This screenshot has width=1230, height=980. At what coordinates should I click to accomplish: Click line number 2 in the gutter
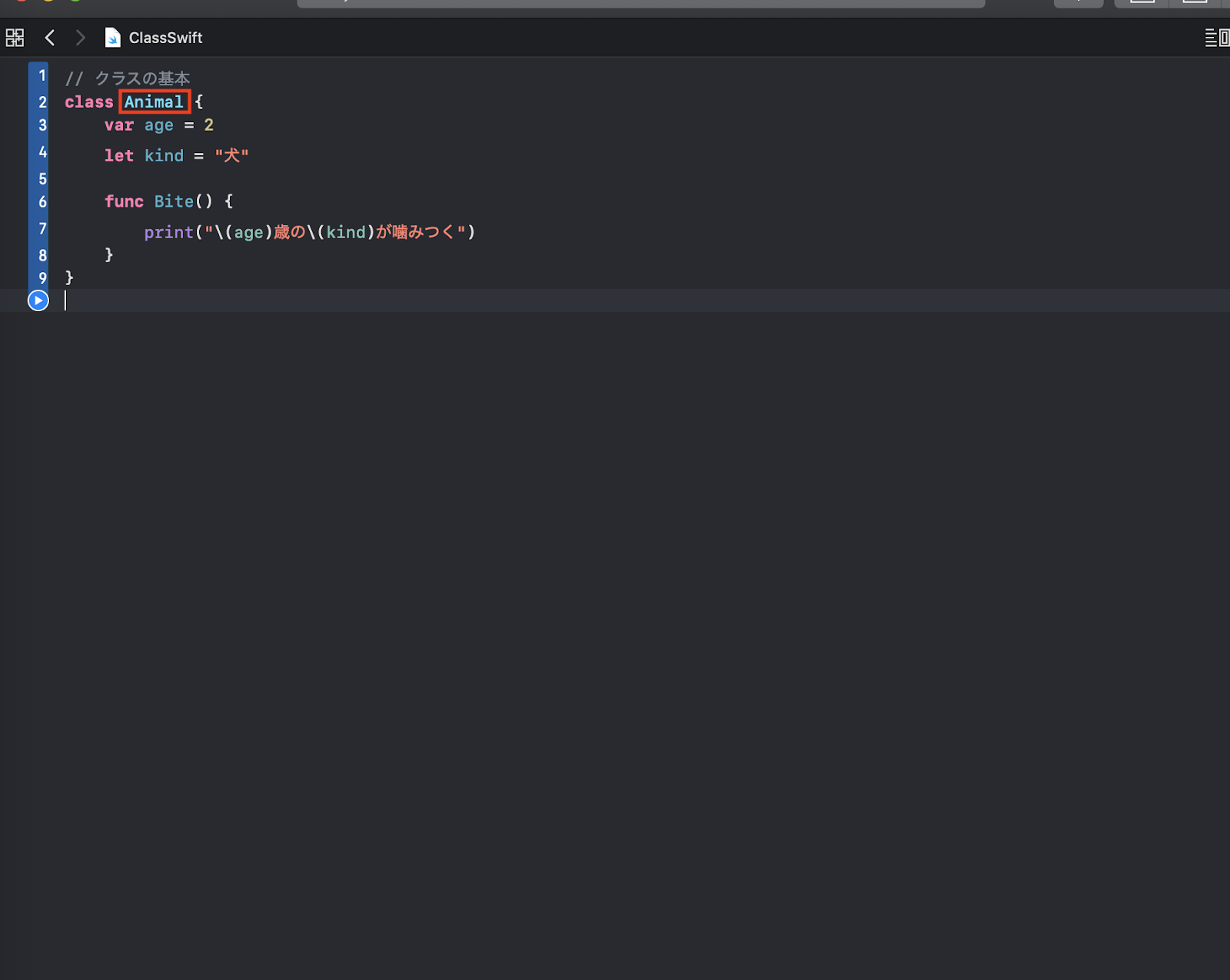42,102
